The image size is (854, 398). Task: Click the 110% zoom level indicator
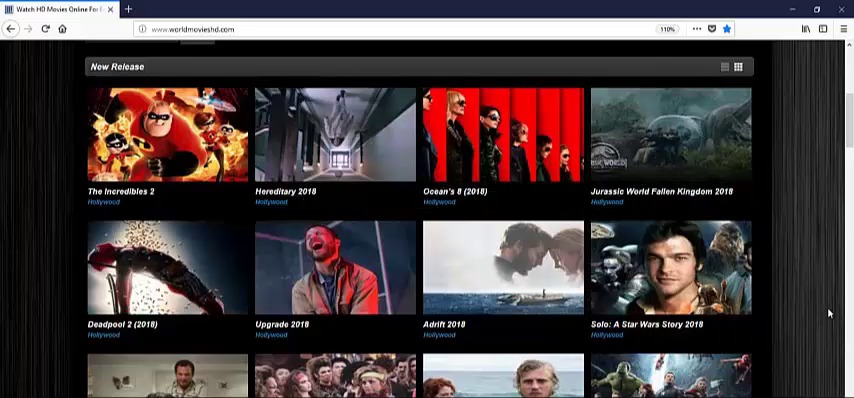tap(667, 29)
